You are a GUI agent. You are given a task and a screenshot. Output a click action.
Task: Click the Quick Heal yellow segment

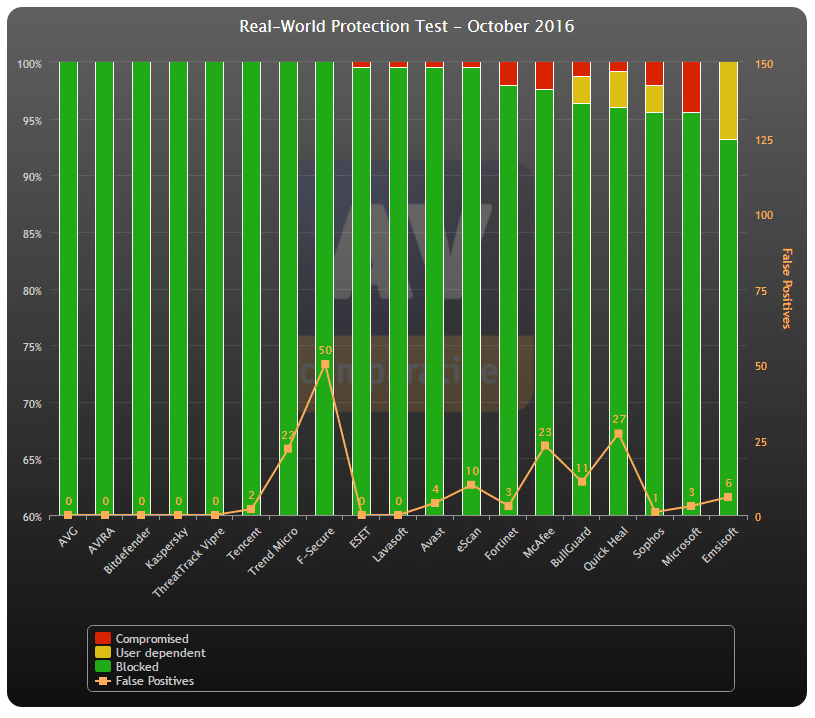(x=618, y=89)
